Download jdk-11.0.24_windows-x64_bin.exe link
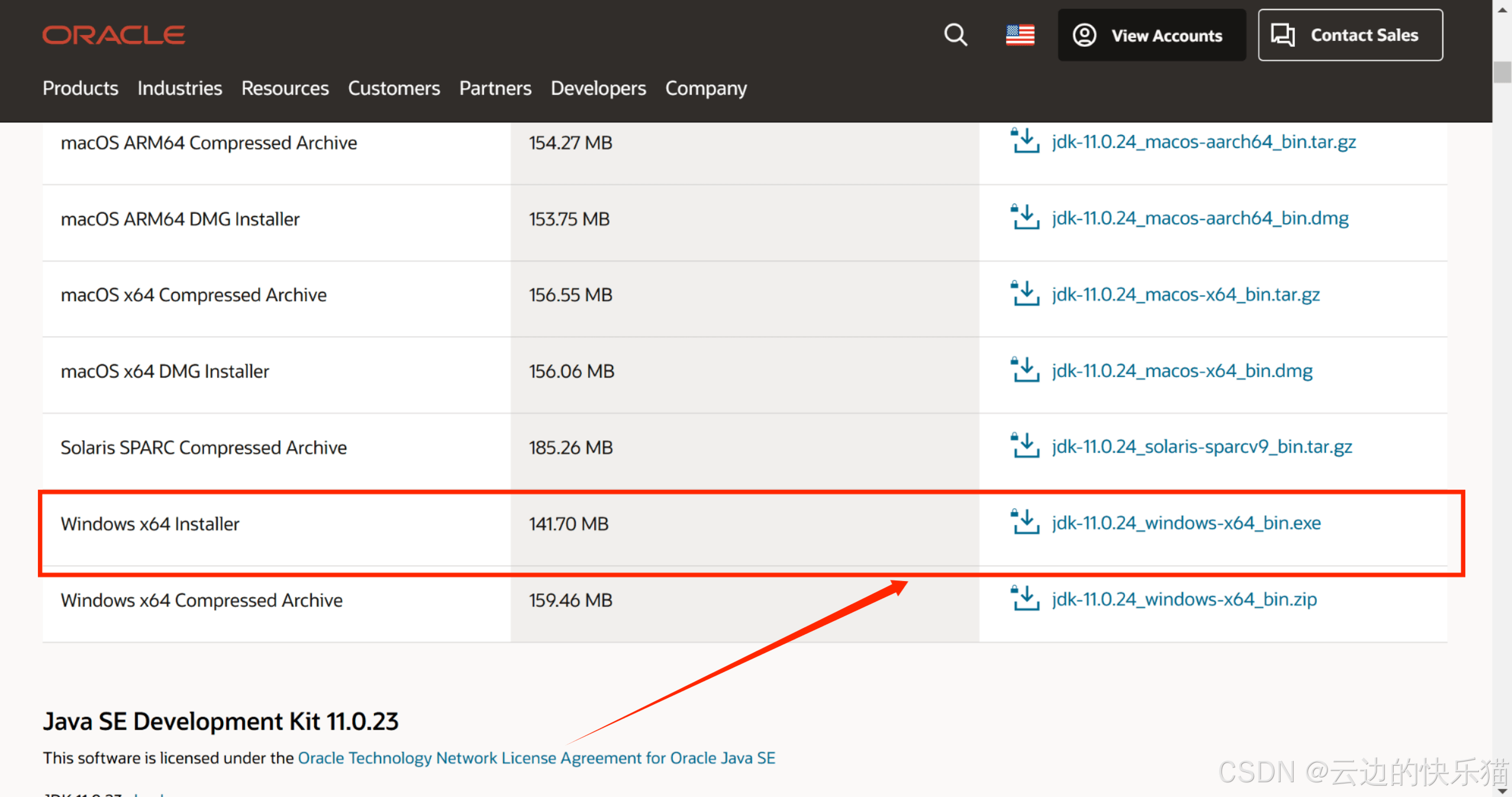Image resolution: width=1512 pixels, height=797 pixels. click(1186, 523)
